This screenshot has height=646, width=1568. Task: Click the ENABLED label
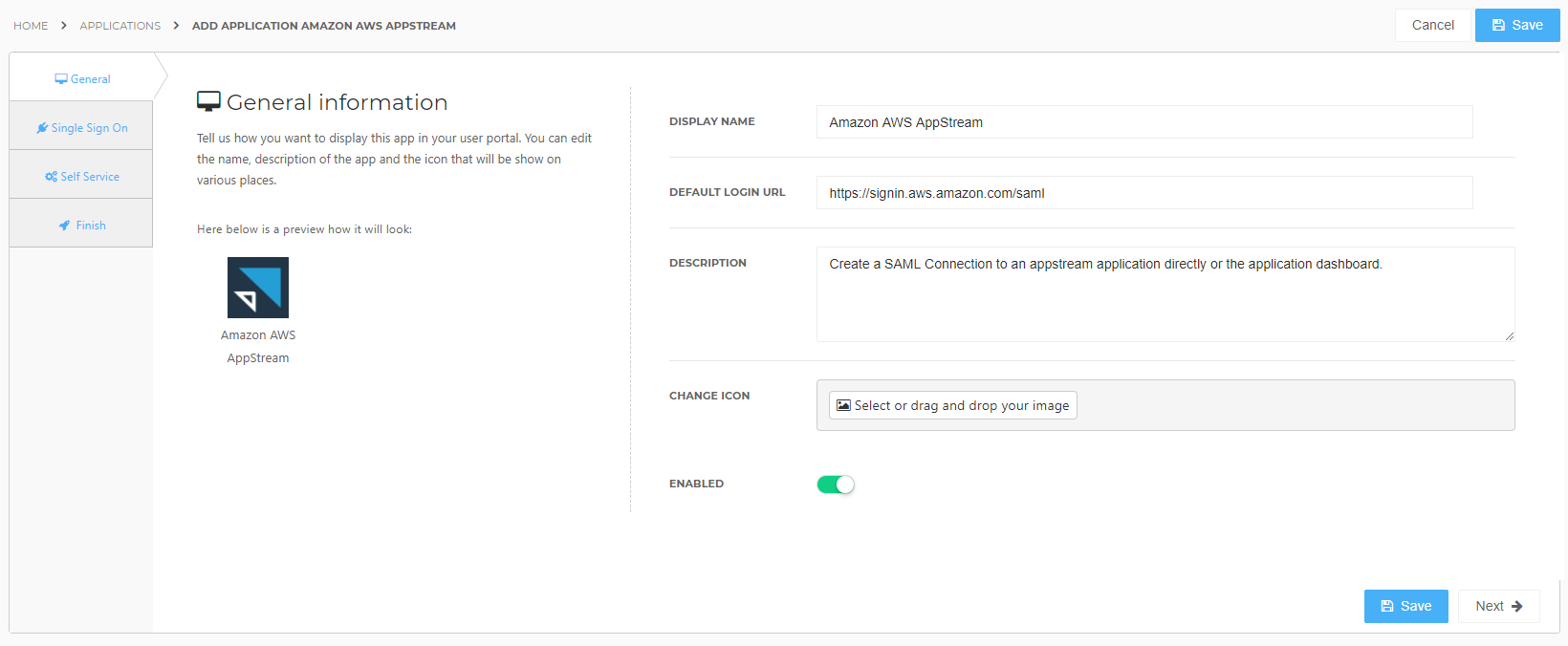pyautogui.click(x=696, y=484)
